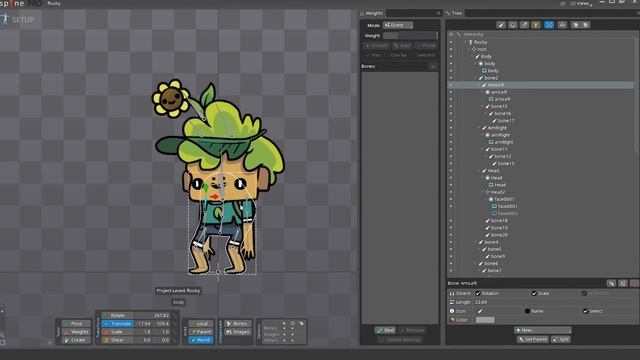The width and height of the screenshot is (640, 360).
Task: Collapse the root node in tree
Action: coord(469,49)
